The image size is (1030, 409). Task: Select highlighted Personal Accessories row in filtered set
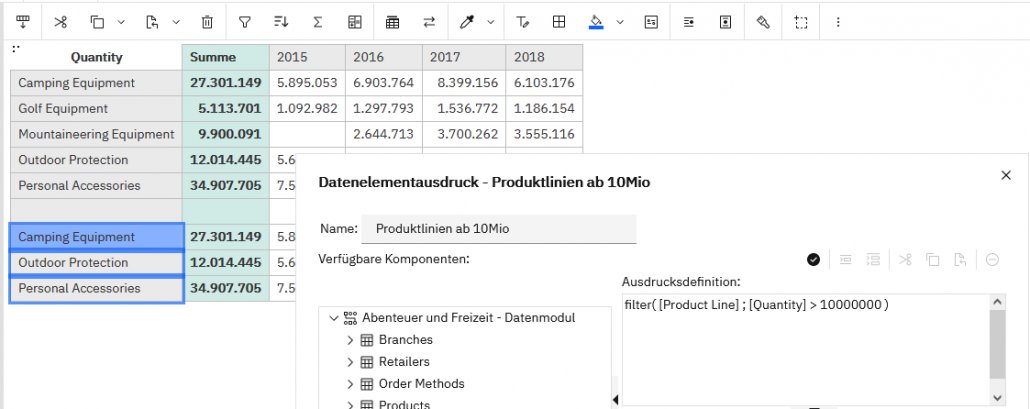click(97, 288)
